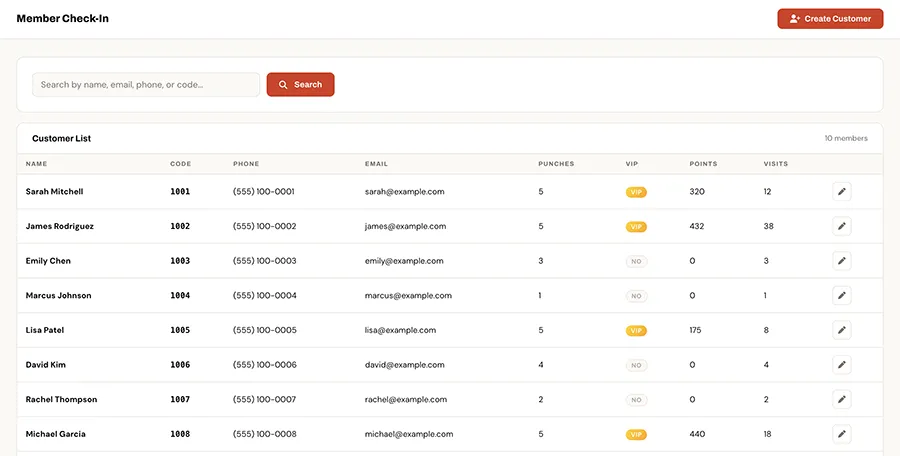Click the edit pencil for Emily Chen

[841, 261]
